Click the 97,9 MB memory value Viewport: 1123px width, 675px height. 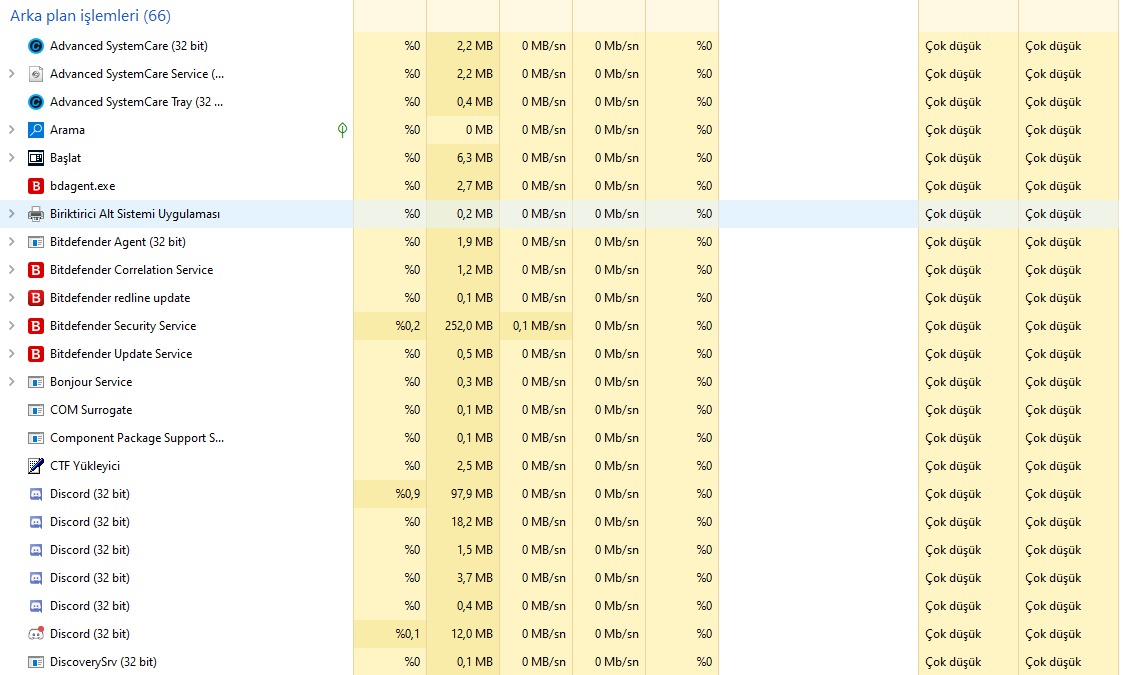pos(471,494)
